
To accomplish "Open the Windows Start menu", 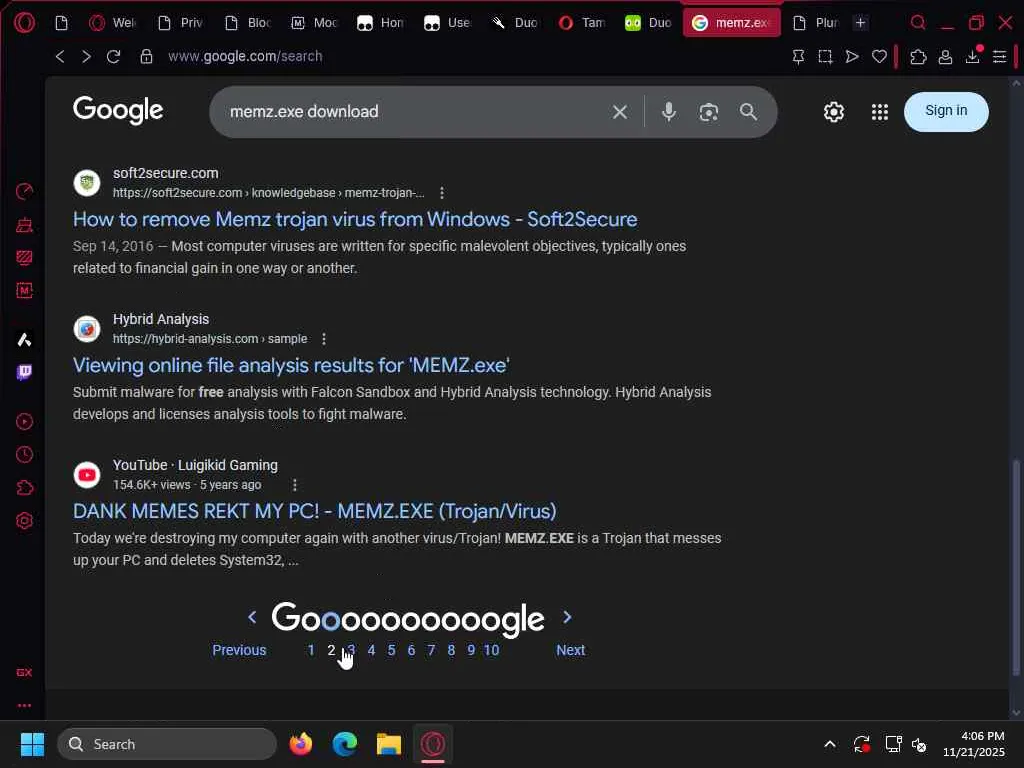I will coord(32,744).
